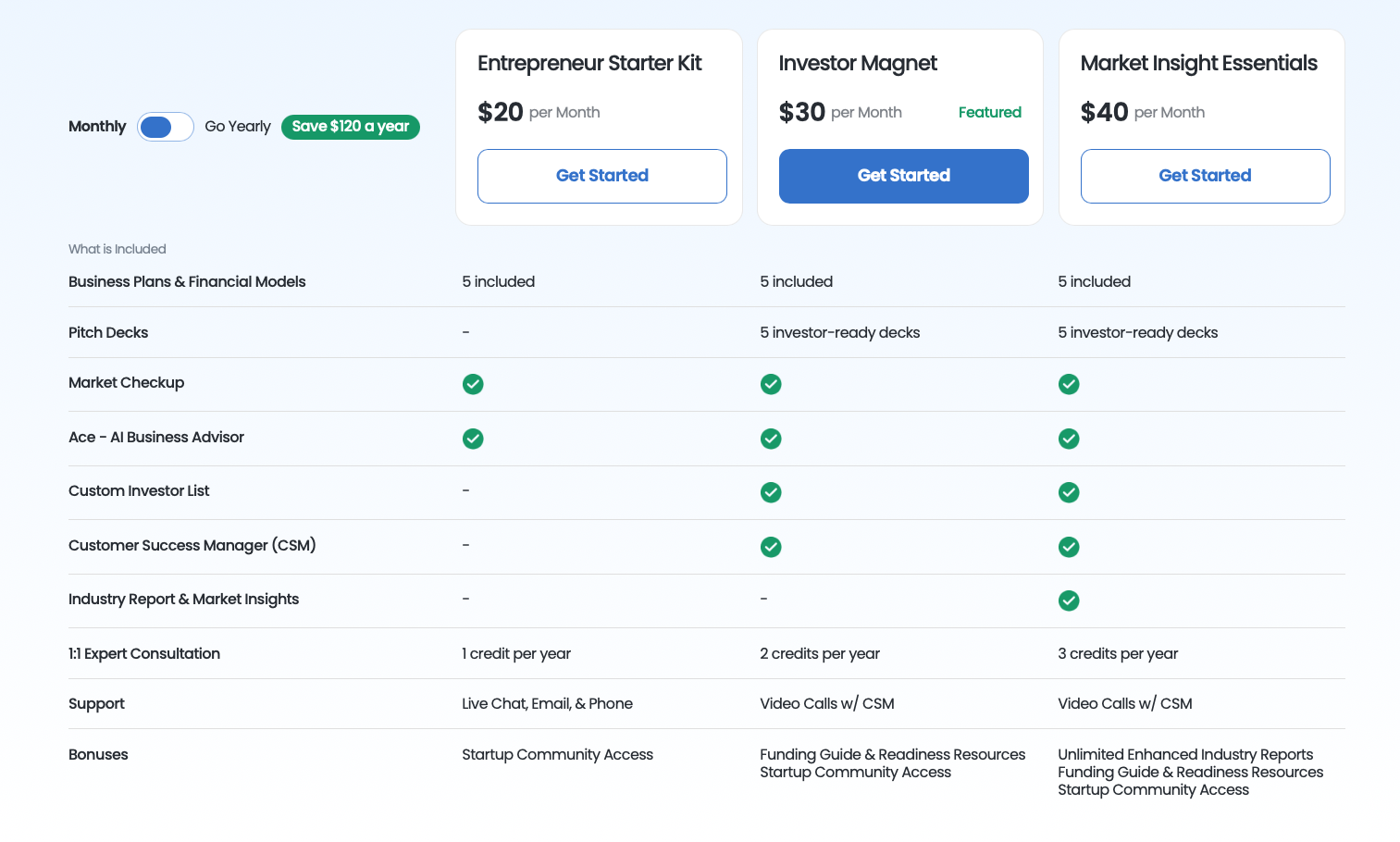Click Customer Success Manager checkmark for Investor Magnet
Image resolution: width=1400 pixels, height=842 pixels.
pyautogui.click(x=771, y=547)
